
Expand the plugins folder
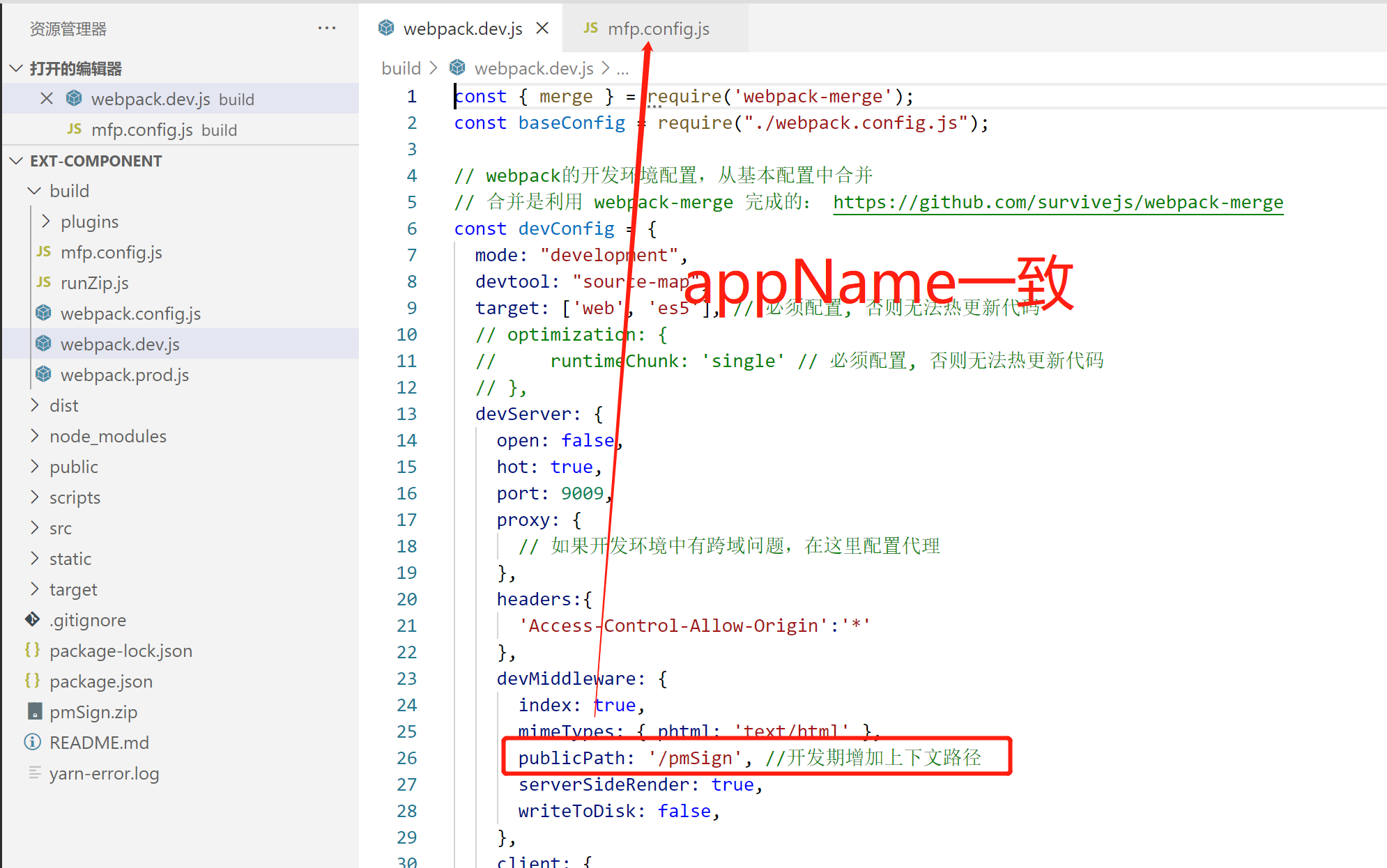click(46, 222)
